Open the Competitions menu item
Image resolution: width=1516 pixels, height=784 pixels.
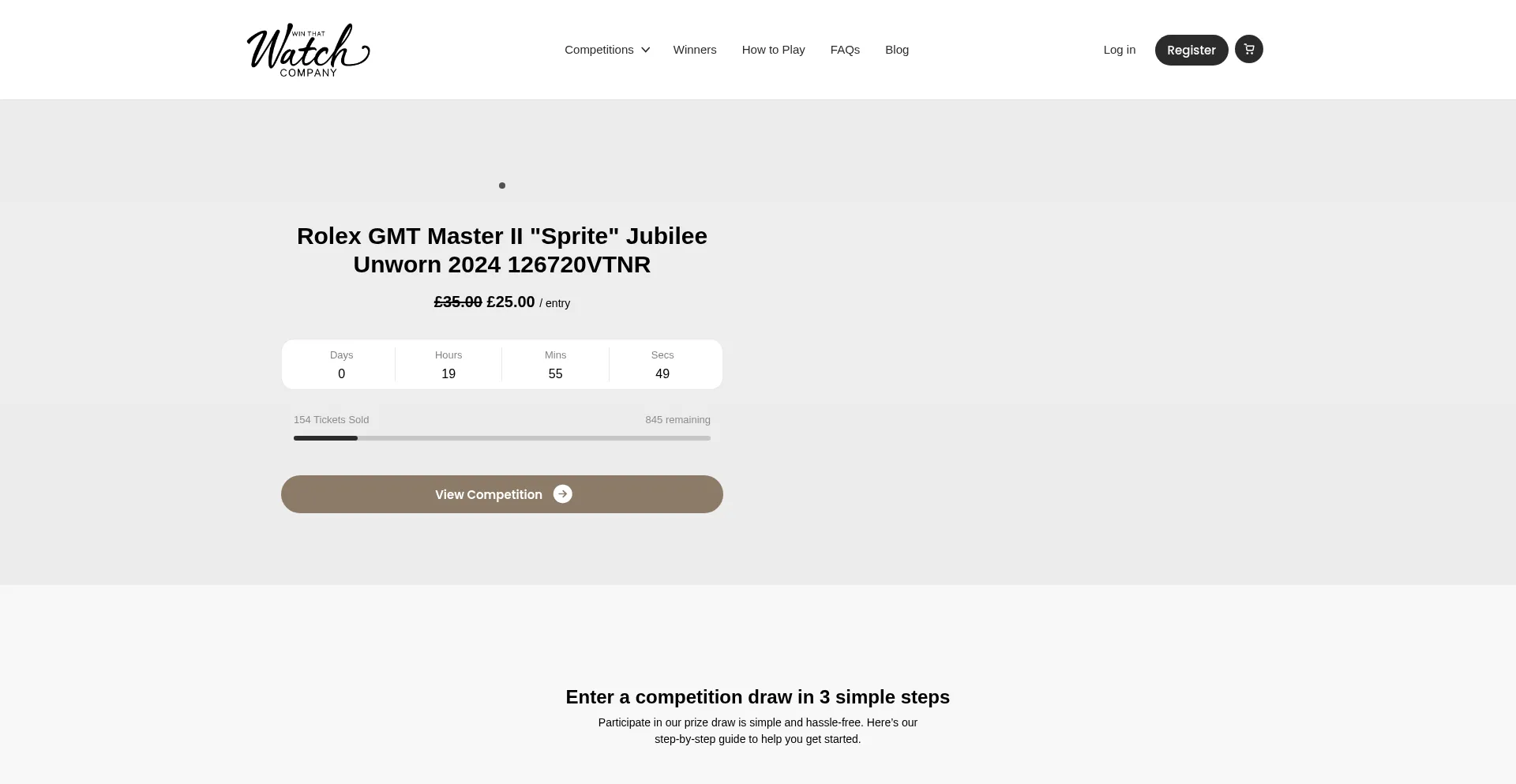coord(599,50)
